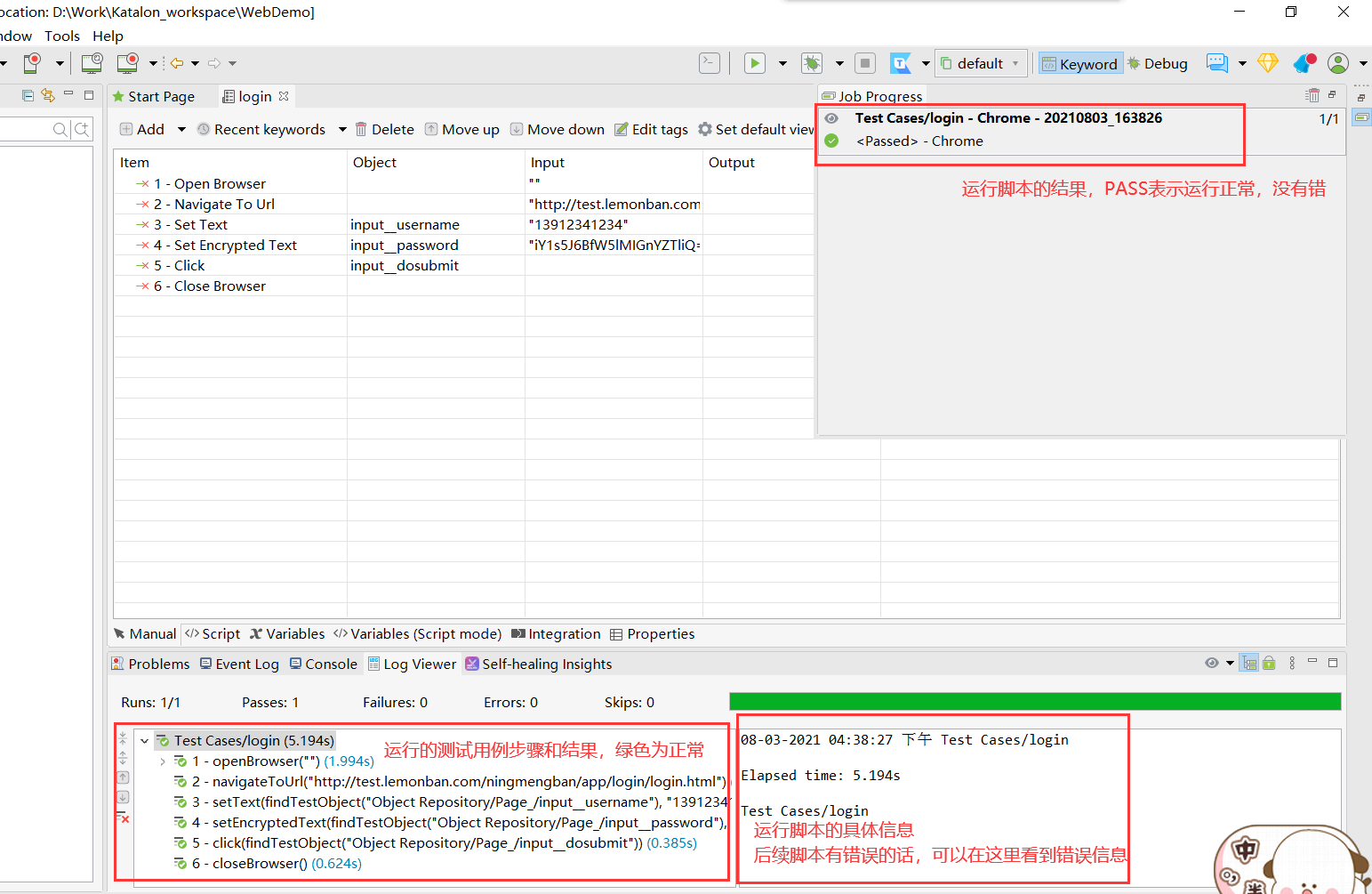Click the Stop execution square icon

click(864, 63)
